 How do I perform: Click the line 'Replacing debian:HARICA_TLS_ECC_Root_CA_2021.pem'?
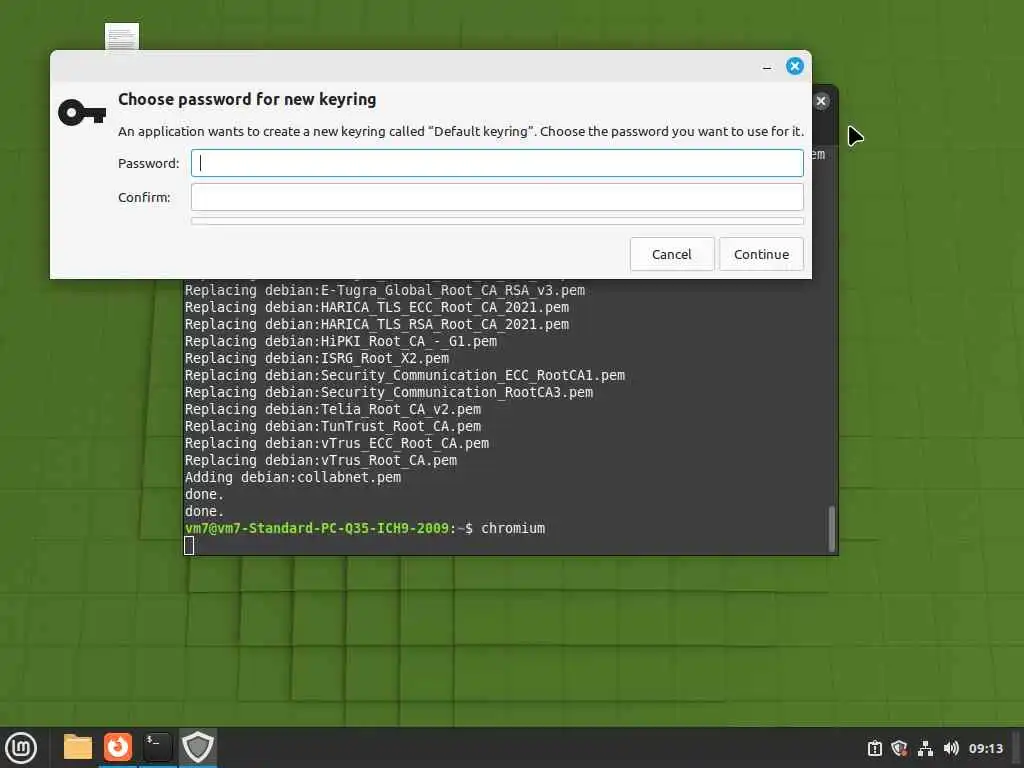point(377,308)
